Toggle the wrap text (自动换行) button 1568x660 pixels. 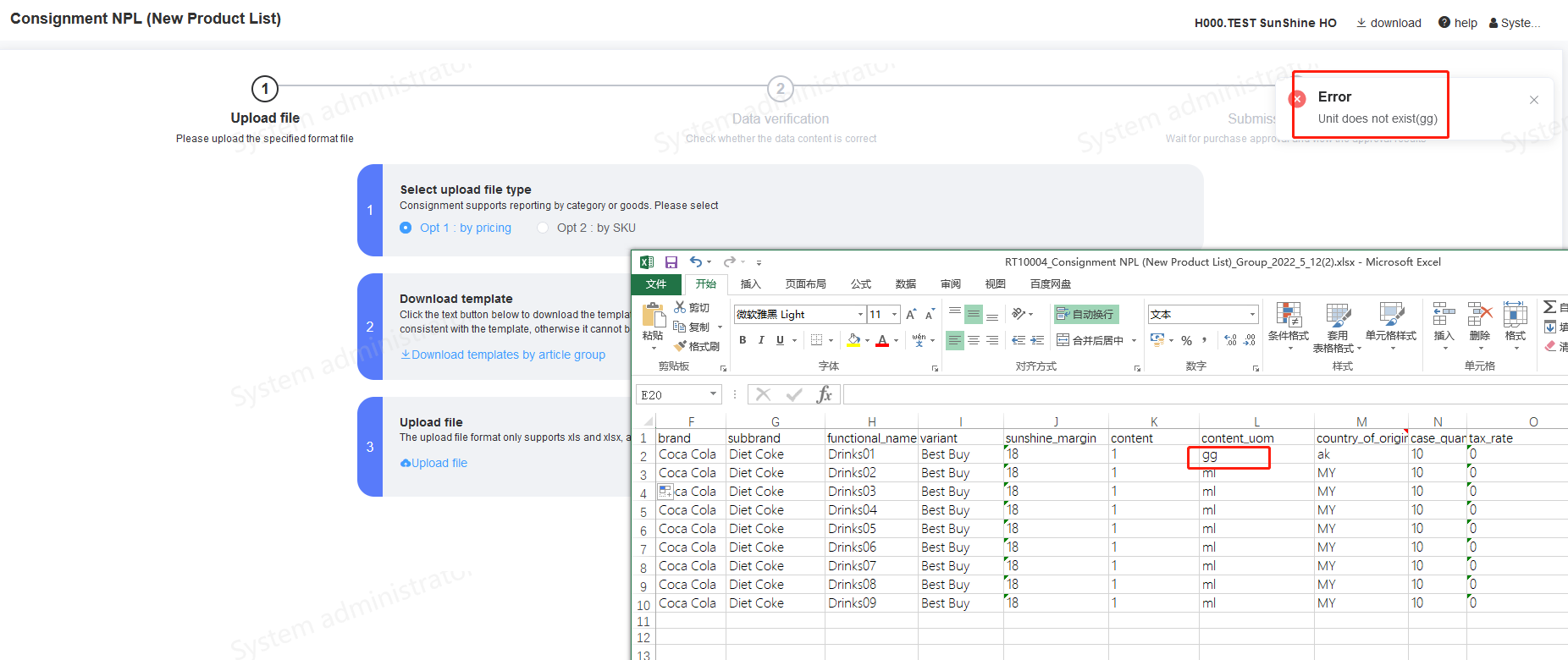tap(1085, 314)
